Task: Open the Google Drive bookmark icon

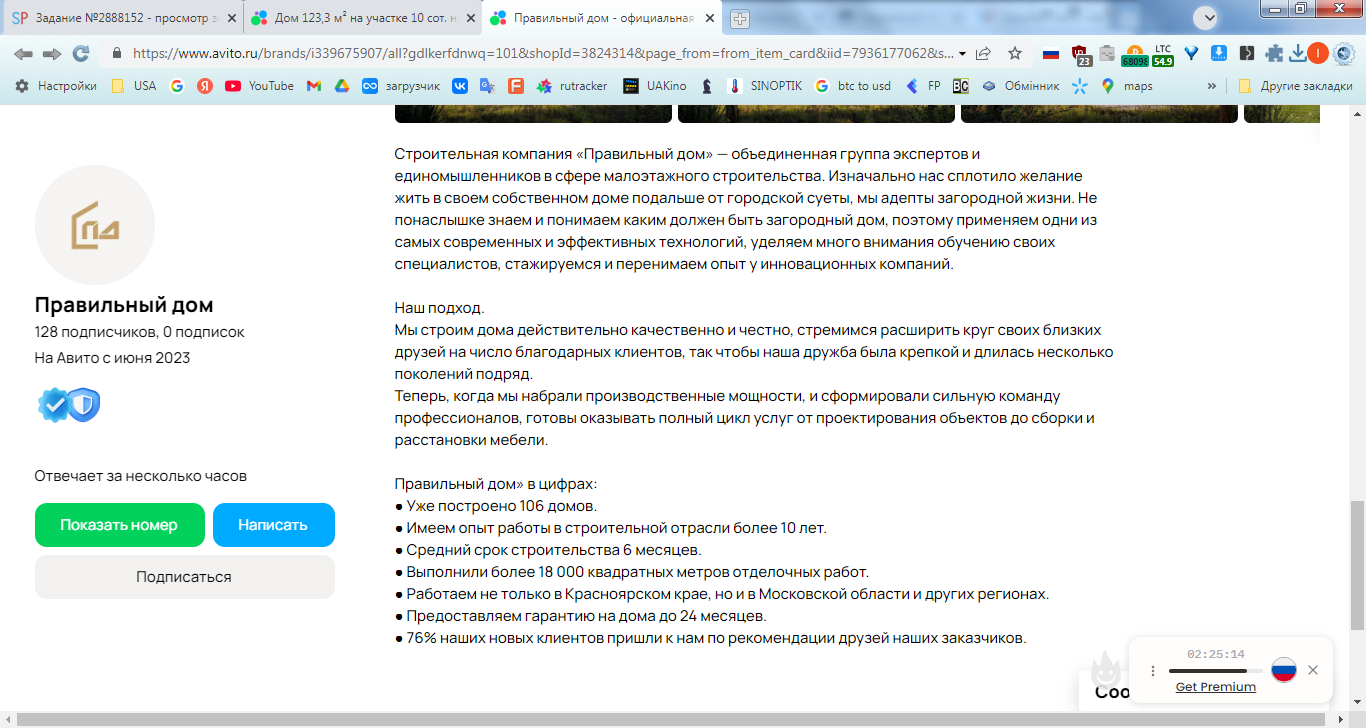Action: click(342, 86)
